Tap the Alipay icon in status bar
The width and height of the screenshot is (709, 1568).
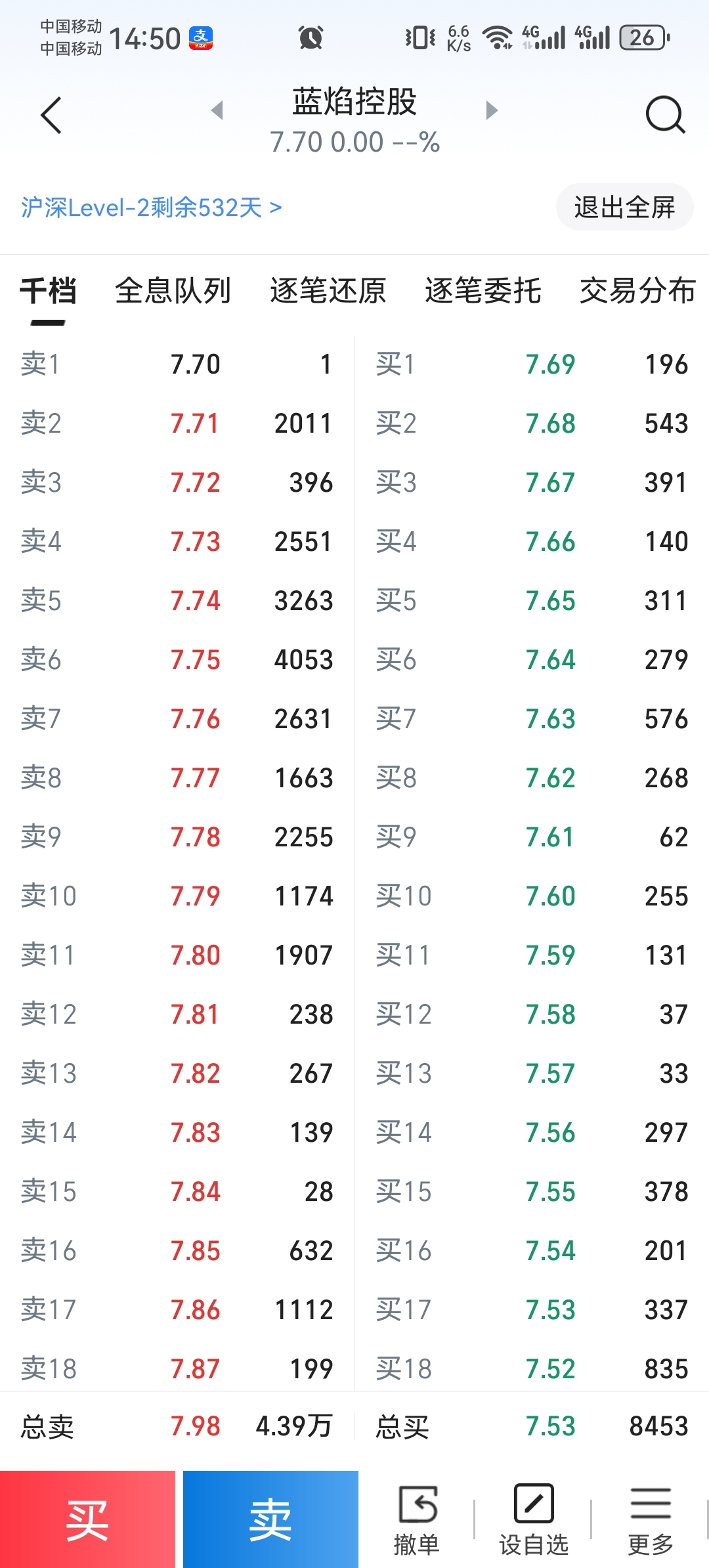(201, 38)
